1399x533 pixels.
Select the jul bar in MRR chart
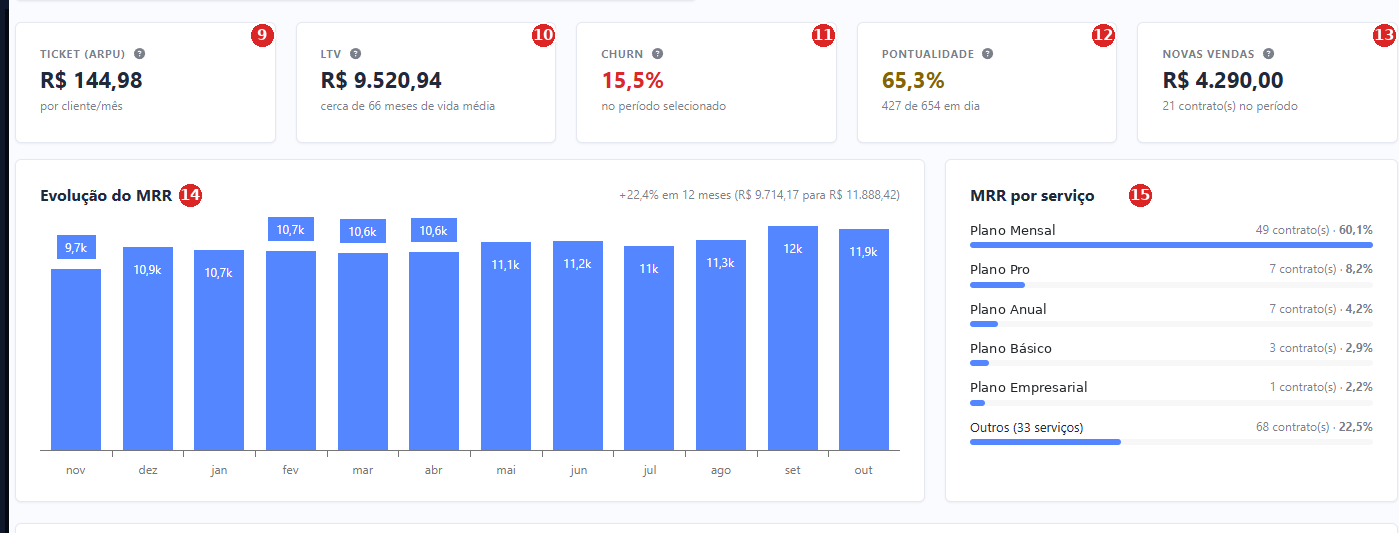pos(649,348)
